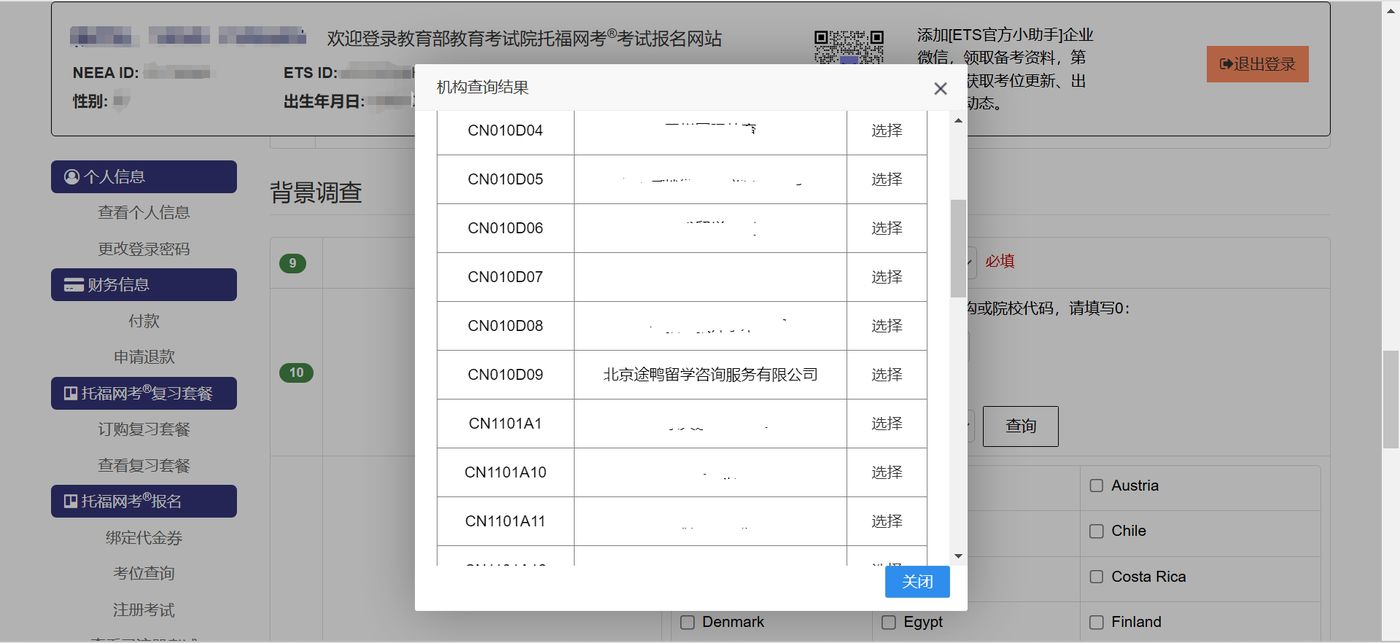The width and height of the screenshot is (1400, 643).
Task: Choose 选择 for the CN010D07 row
Action: [x=887, y=277]
